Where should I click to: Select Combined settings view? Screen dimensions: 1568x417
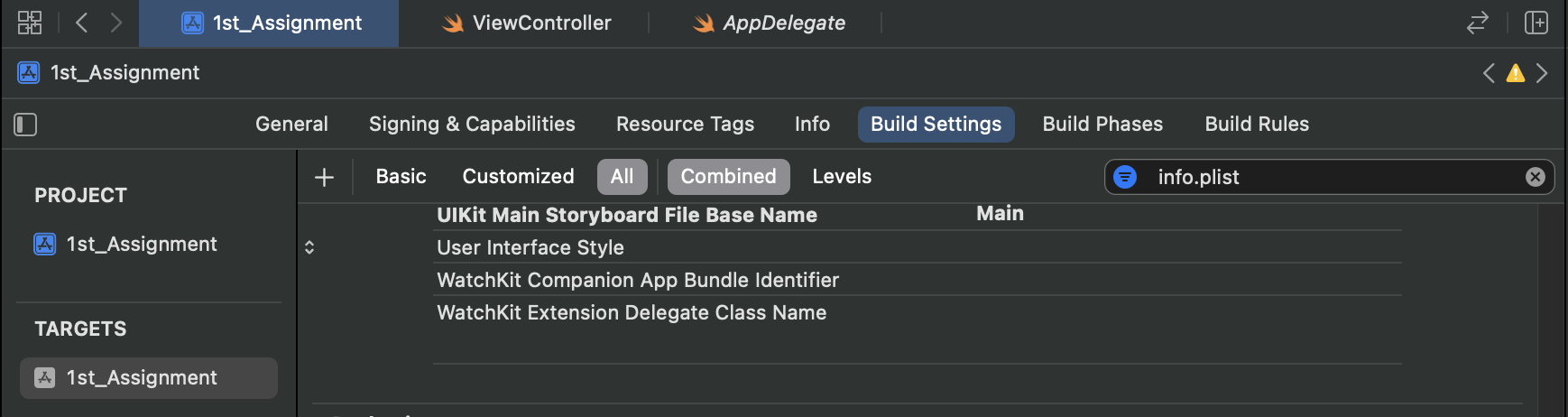pyautogui.click(x=728, y=177)
